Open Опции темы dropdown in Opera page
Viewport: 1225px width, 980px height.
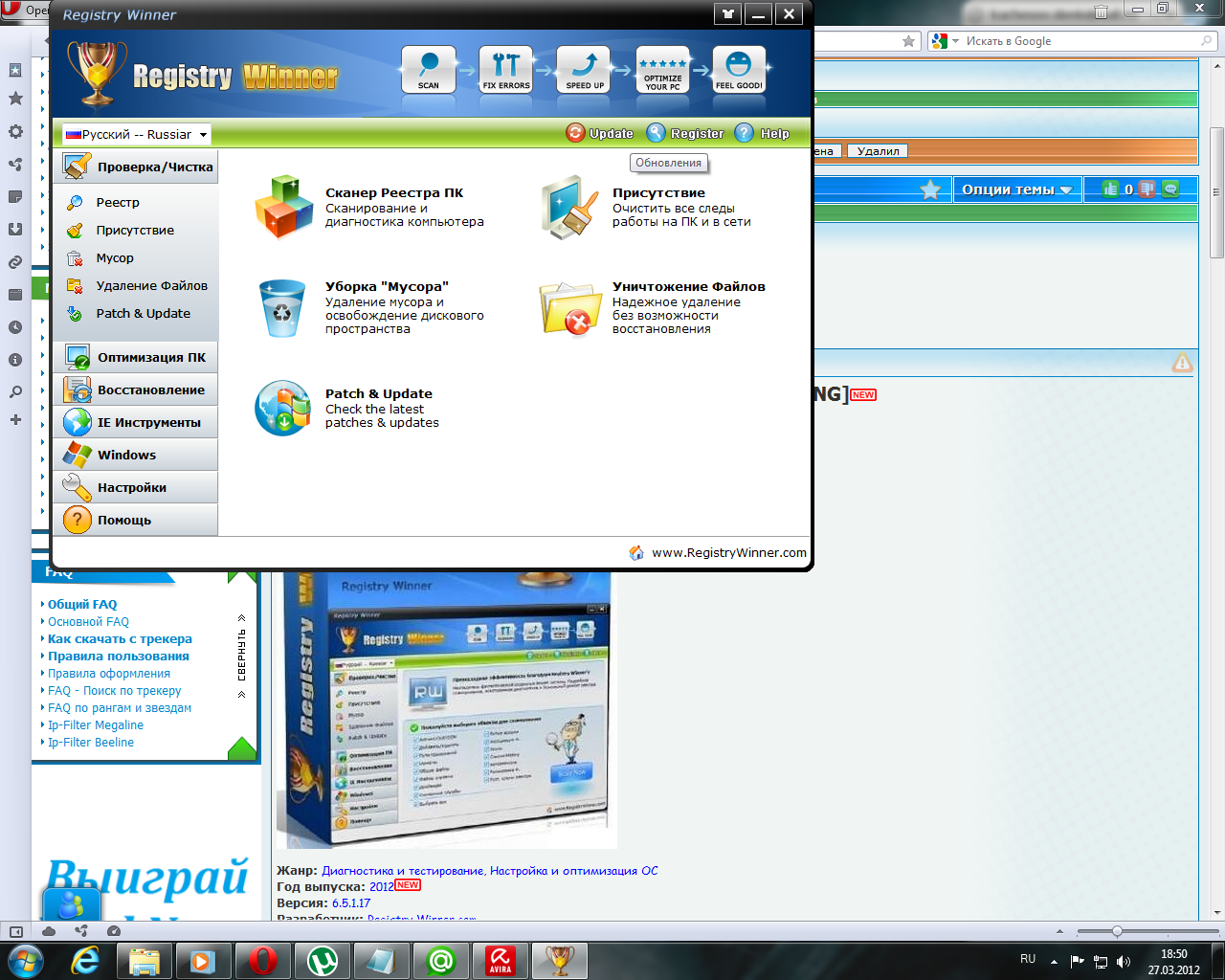(1017, 189)
